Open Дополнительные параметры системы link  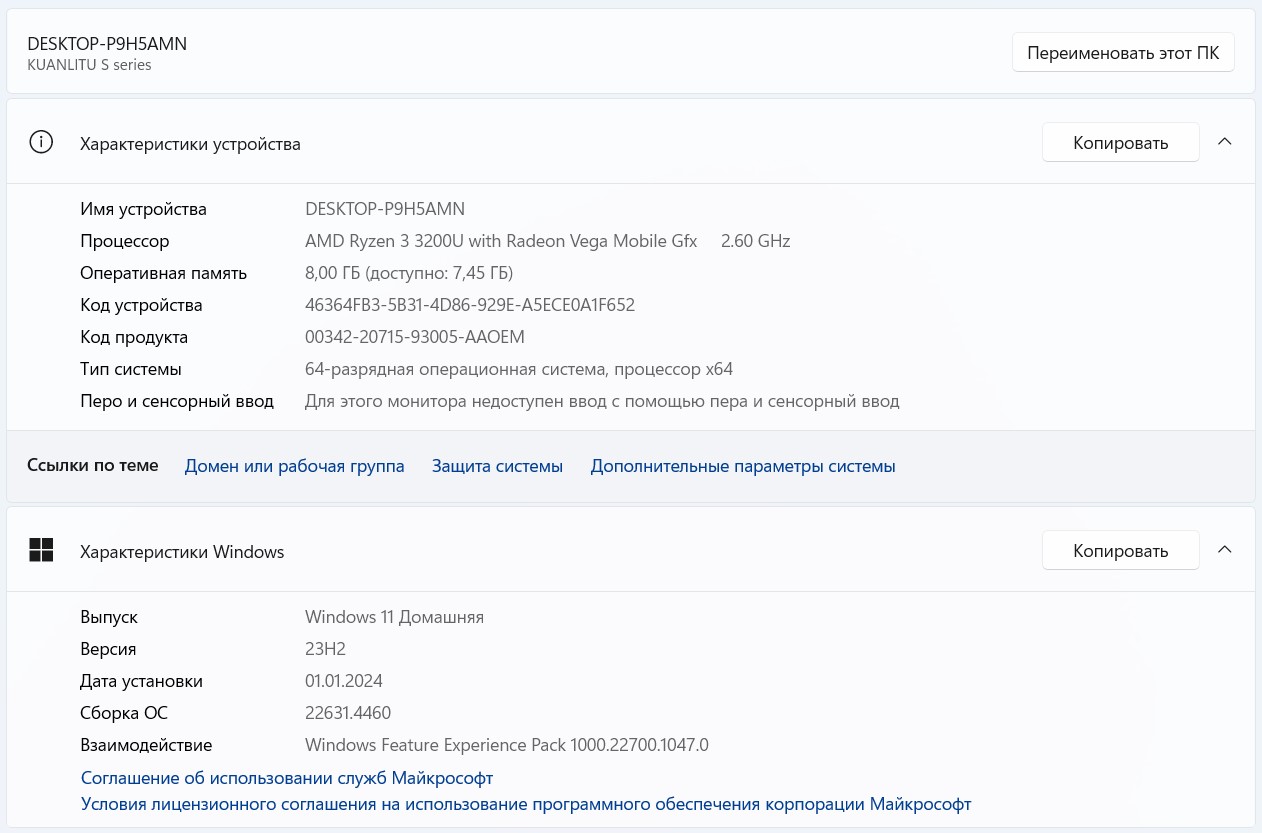tap(743, 466)
